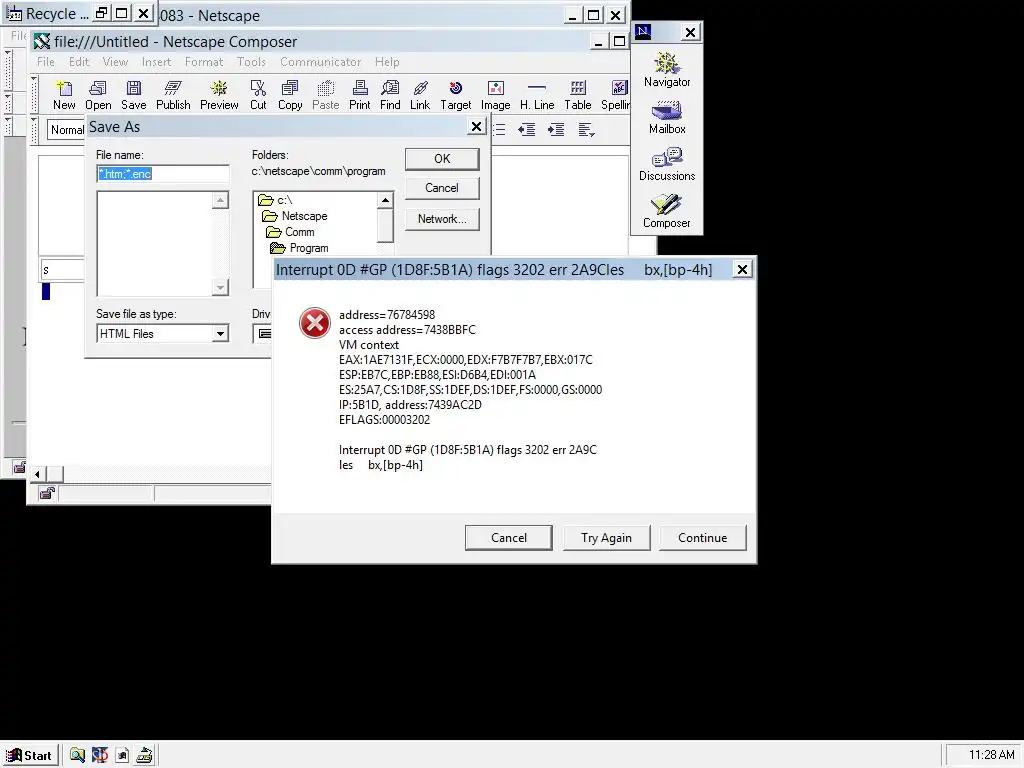Click the red error icon in the dialog

(x=315, y=323)
